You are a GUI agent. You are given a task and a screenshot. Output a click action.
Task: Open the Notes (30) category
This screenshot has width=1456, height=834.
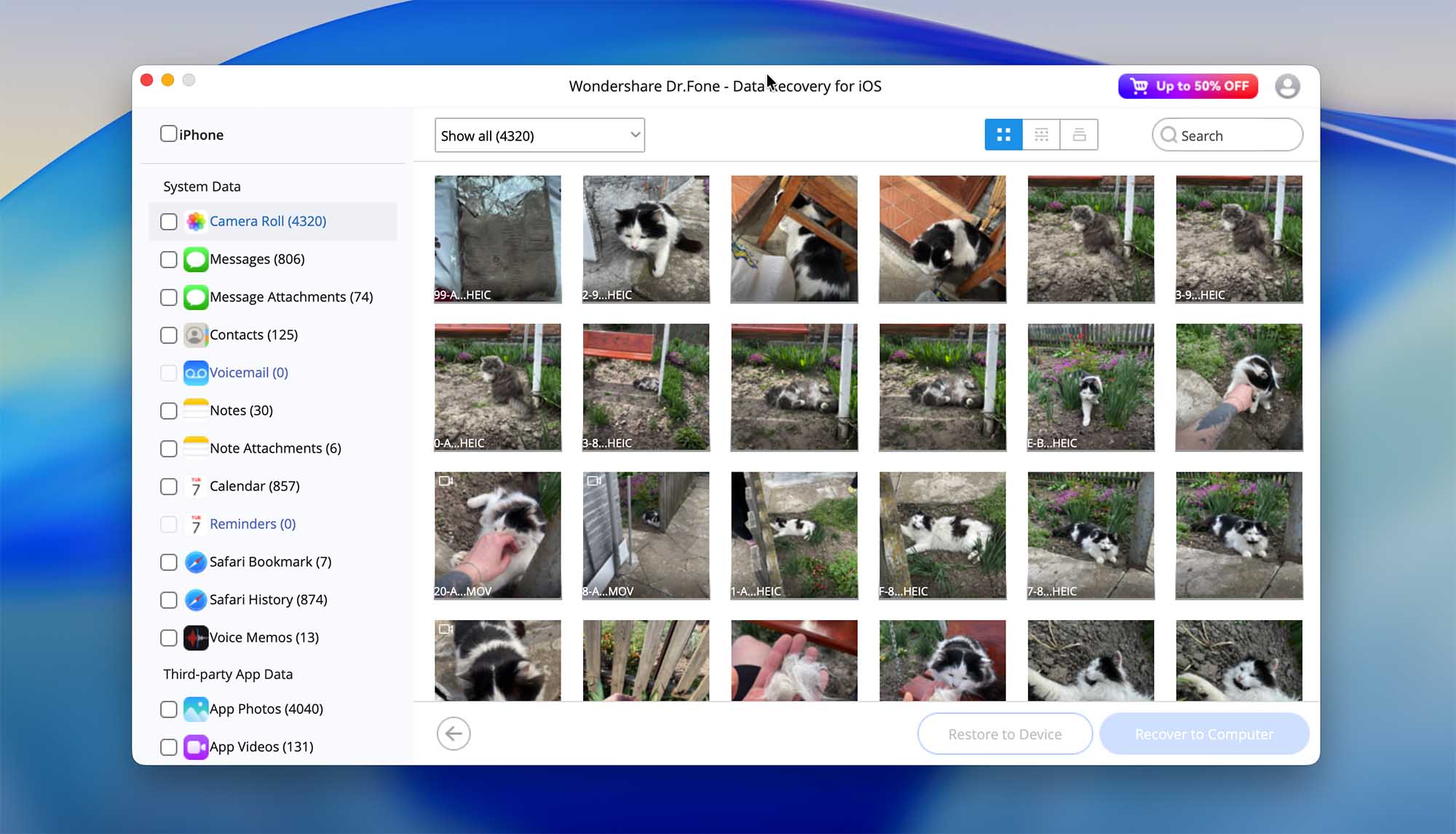click(241, 410)
